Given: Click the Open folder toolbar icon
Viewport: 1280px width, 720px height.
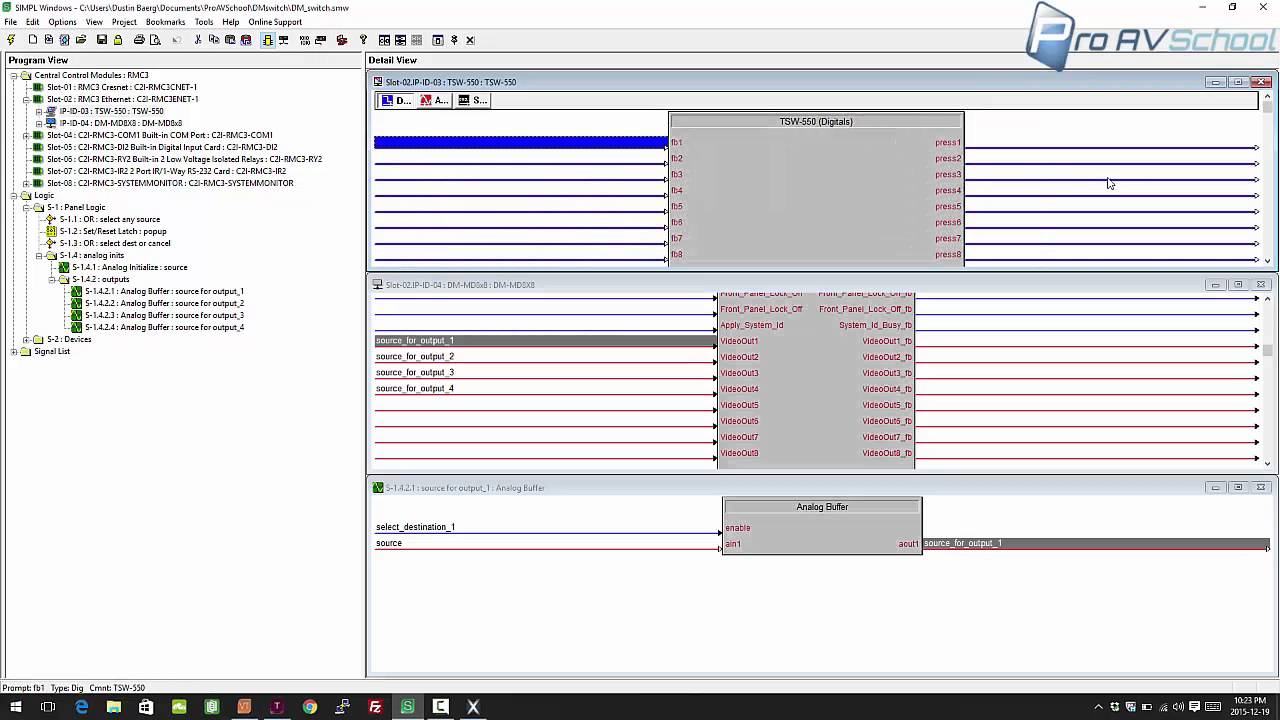Looking at the screenshot, I should click(x=81, y=40).
